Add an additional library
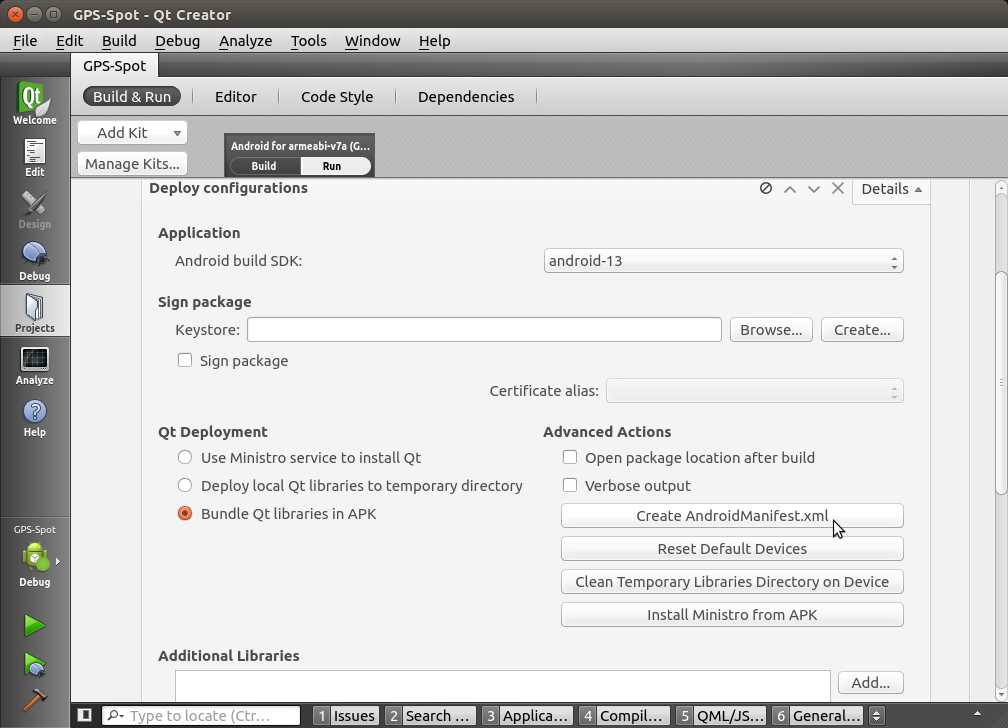Screen dimensions: 1008x728 tap(870, 682)
